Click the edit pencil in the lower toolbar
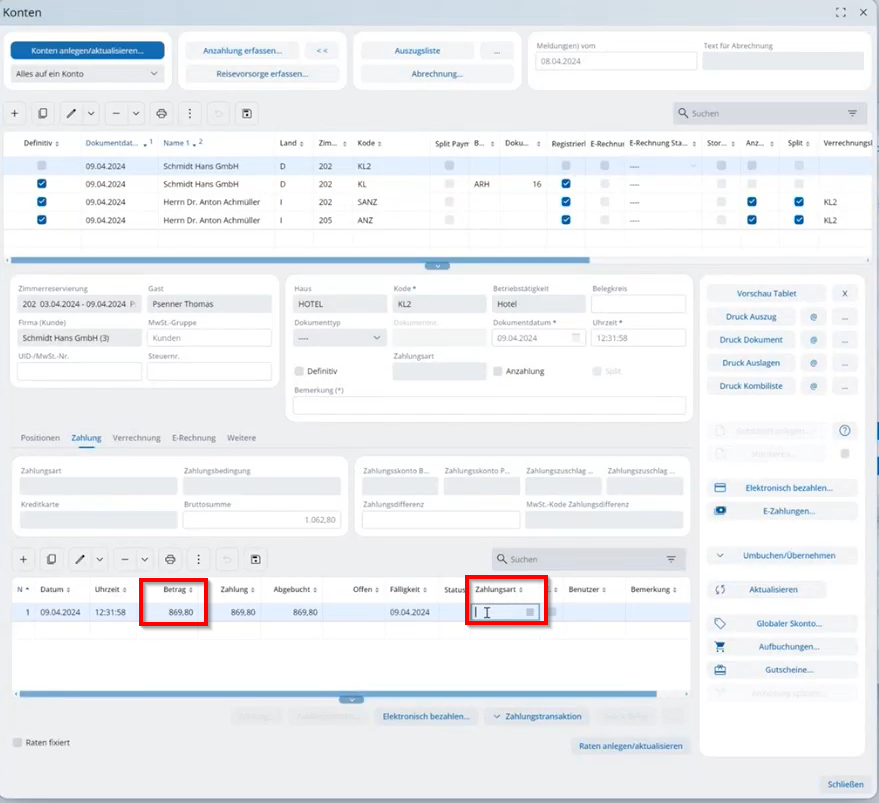879x803 pixels. (x=80, y=560)
